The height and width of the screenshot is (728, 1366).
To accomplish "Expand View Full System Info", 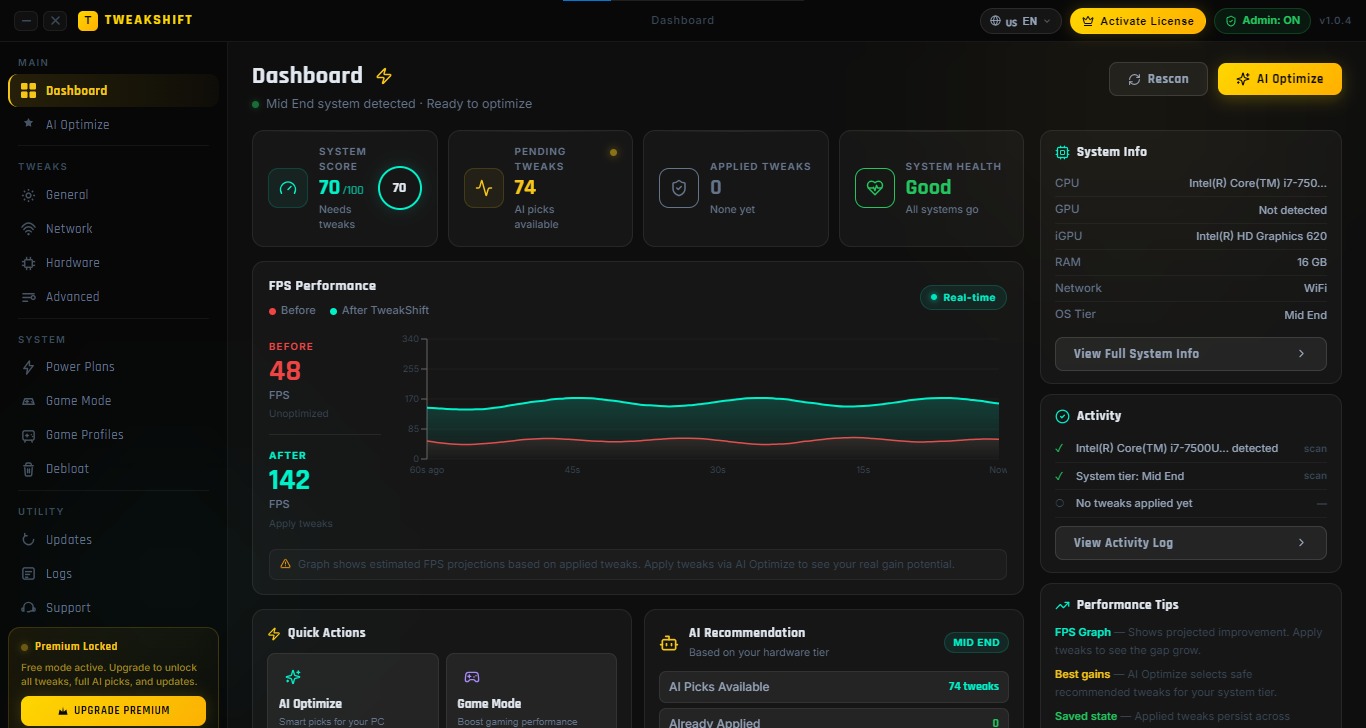I will tap(1191, 354).
